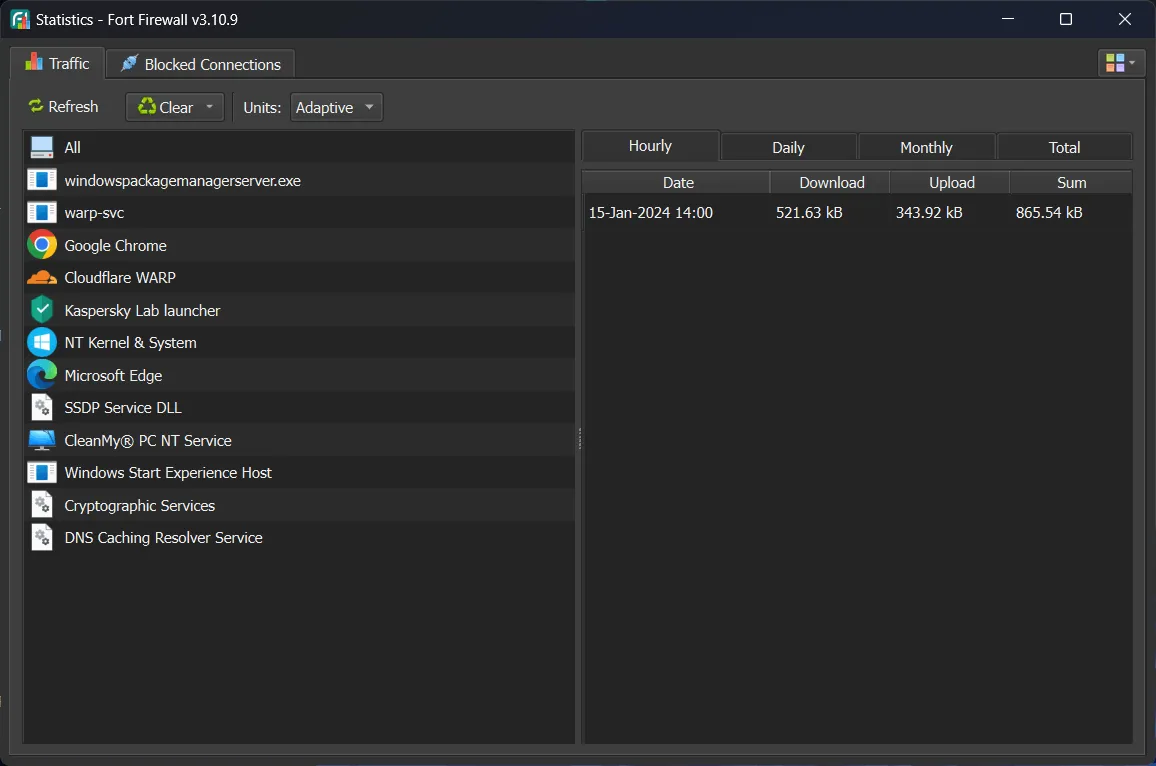Select the Microsoft Edge entry
Viewport: 1156px width, 766px height.
pos(299,375)
